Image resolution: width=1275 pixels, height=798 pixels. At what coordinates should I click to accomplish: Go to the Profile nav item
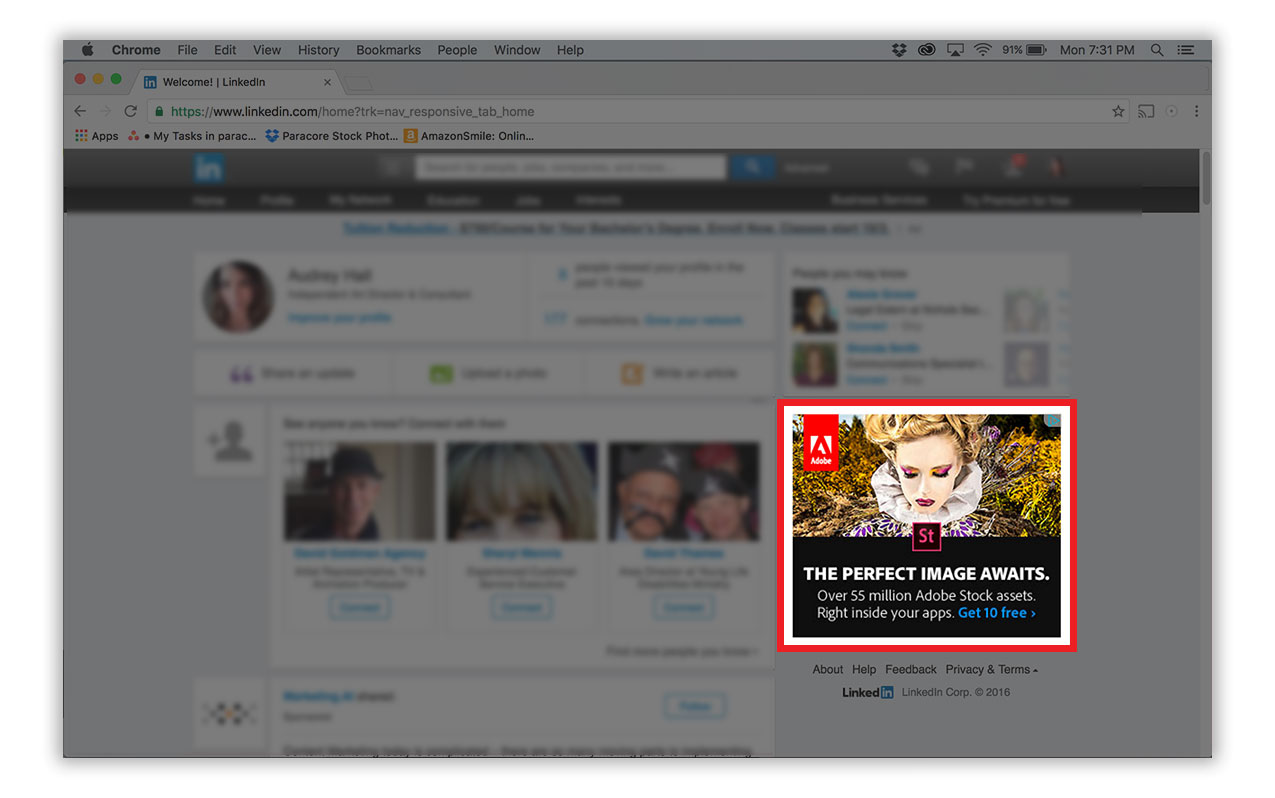[276, 200]
